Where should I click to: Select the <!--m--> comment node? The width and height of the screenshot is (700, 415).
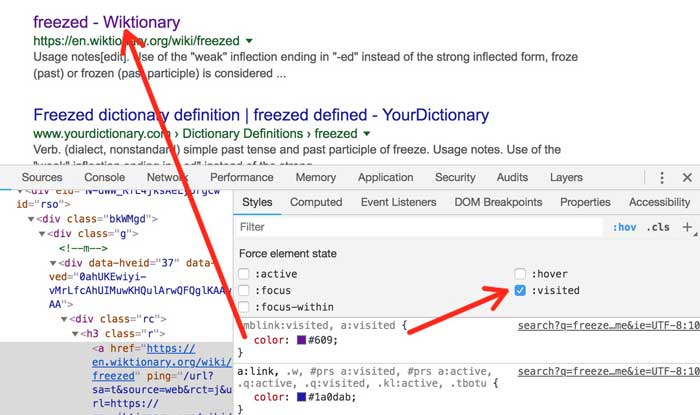[x=83, y=248]
